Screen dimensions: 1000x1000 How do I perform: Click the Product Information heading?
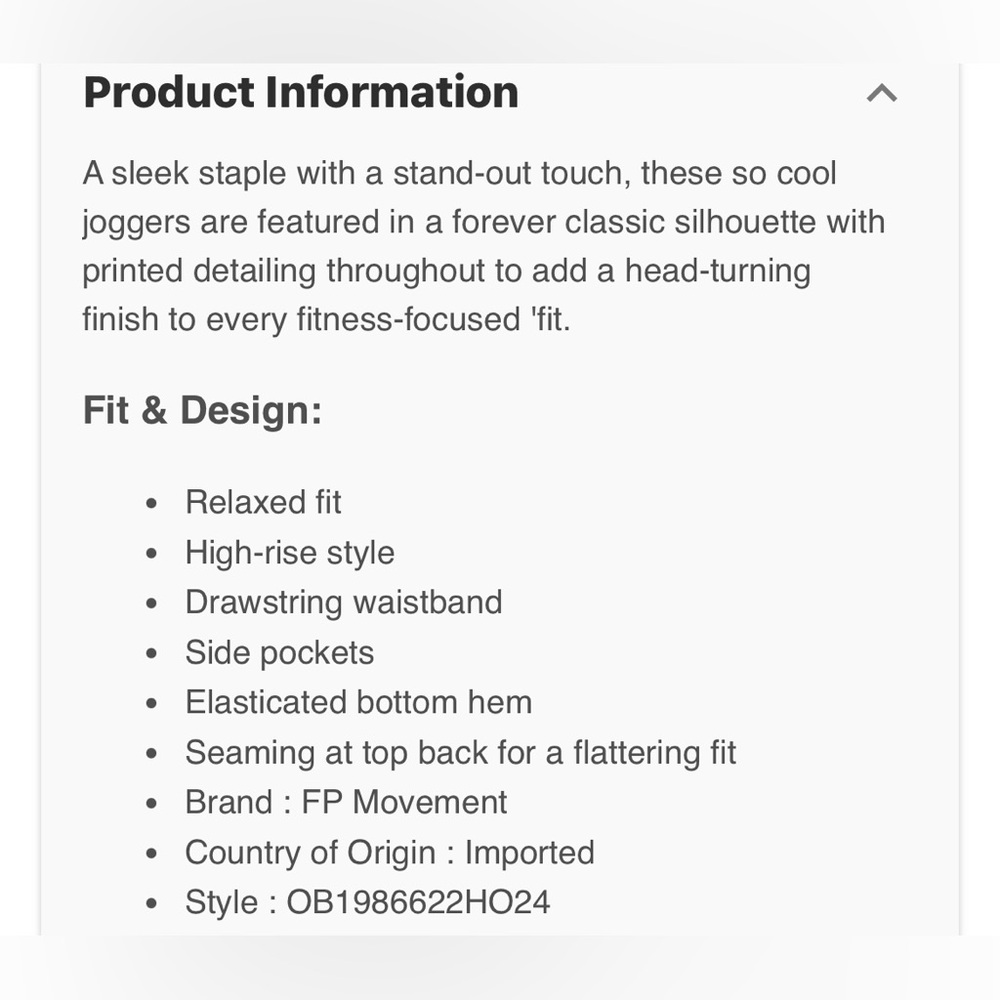[300, 92]
